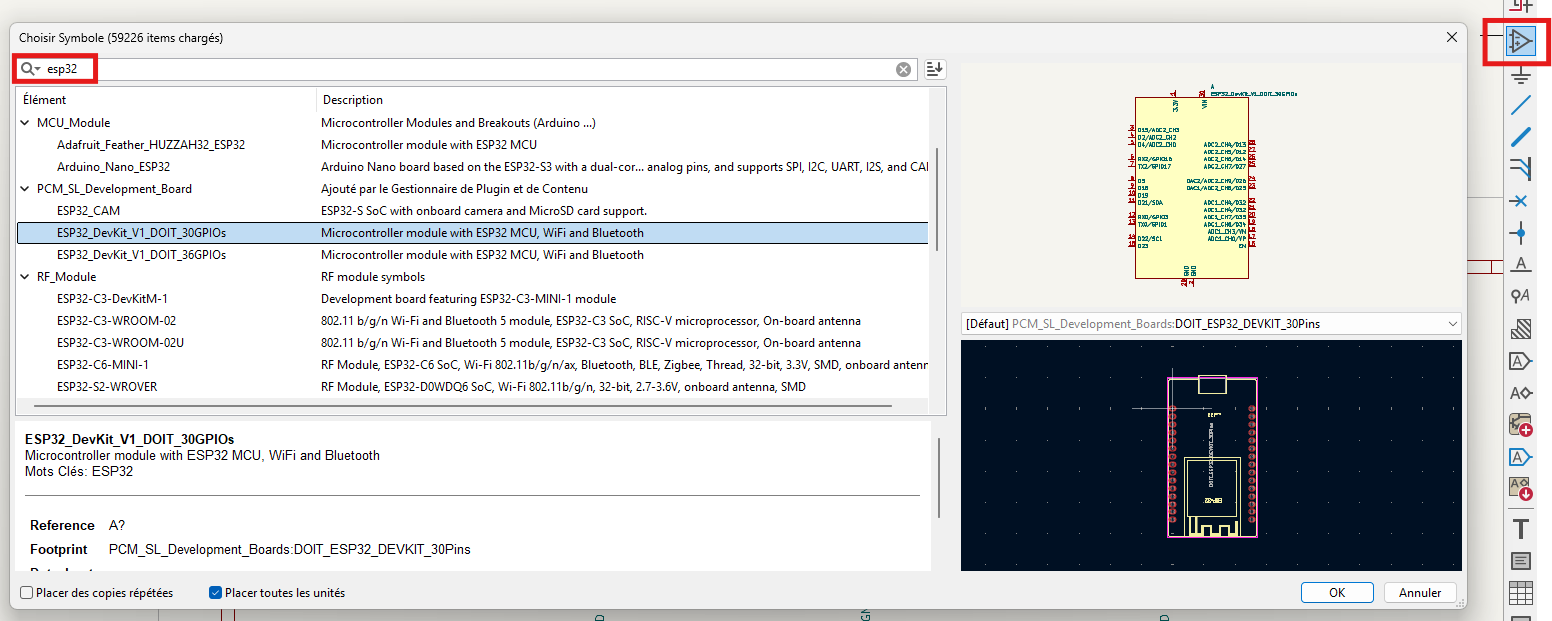Select ESP32-C3-WROOM-02 symbol
Viewport: 1552px width, 621px height.
[116, 321]
